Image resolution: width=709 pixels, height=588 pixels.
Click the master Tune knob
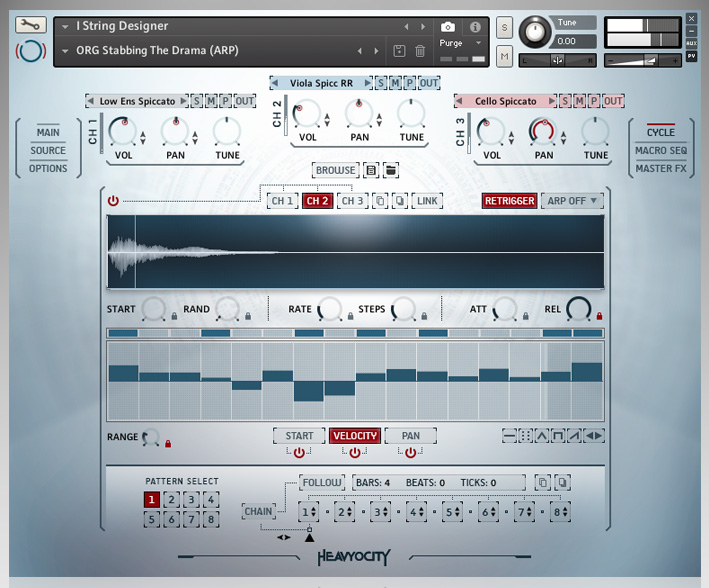[535, 29]
